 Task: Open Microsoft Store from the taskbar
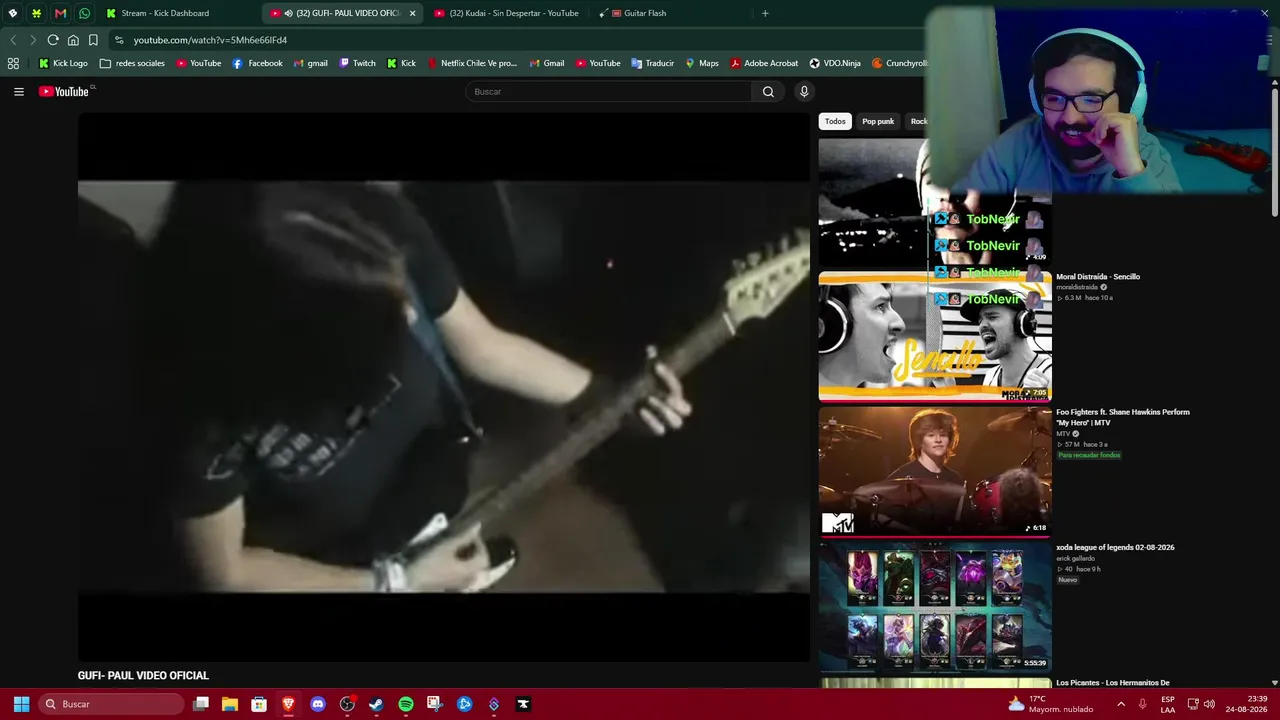tap(259, 704)
